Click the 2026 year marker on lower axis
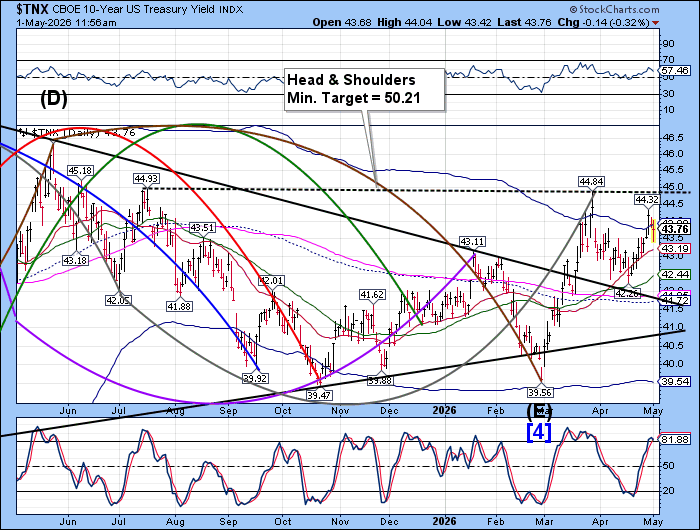 [444, 521]
